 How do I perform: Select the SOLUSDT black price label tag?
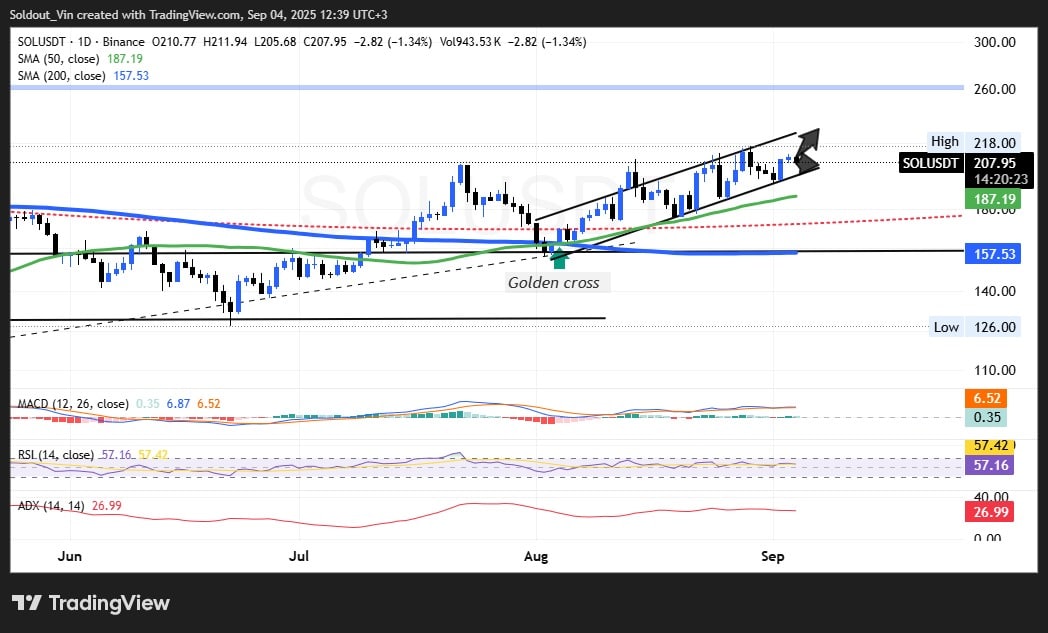point(930,163)
